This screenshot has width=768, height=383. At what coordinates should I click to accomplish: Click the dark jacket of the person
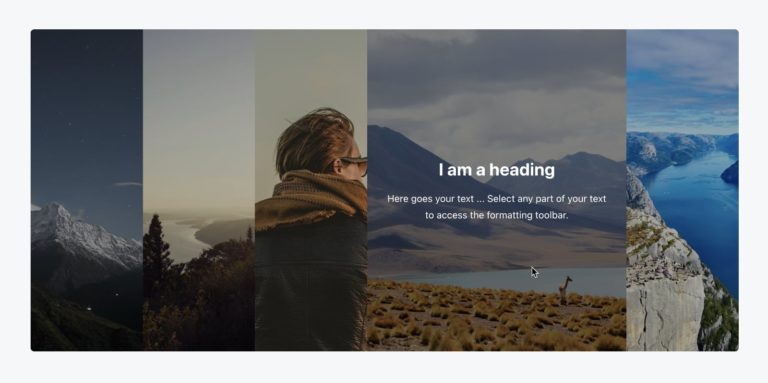[x=311, y=289]
